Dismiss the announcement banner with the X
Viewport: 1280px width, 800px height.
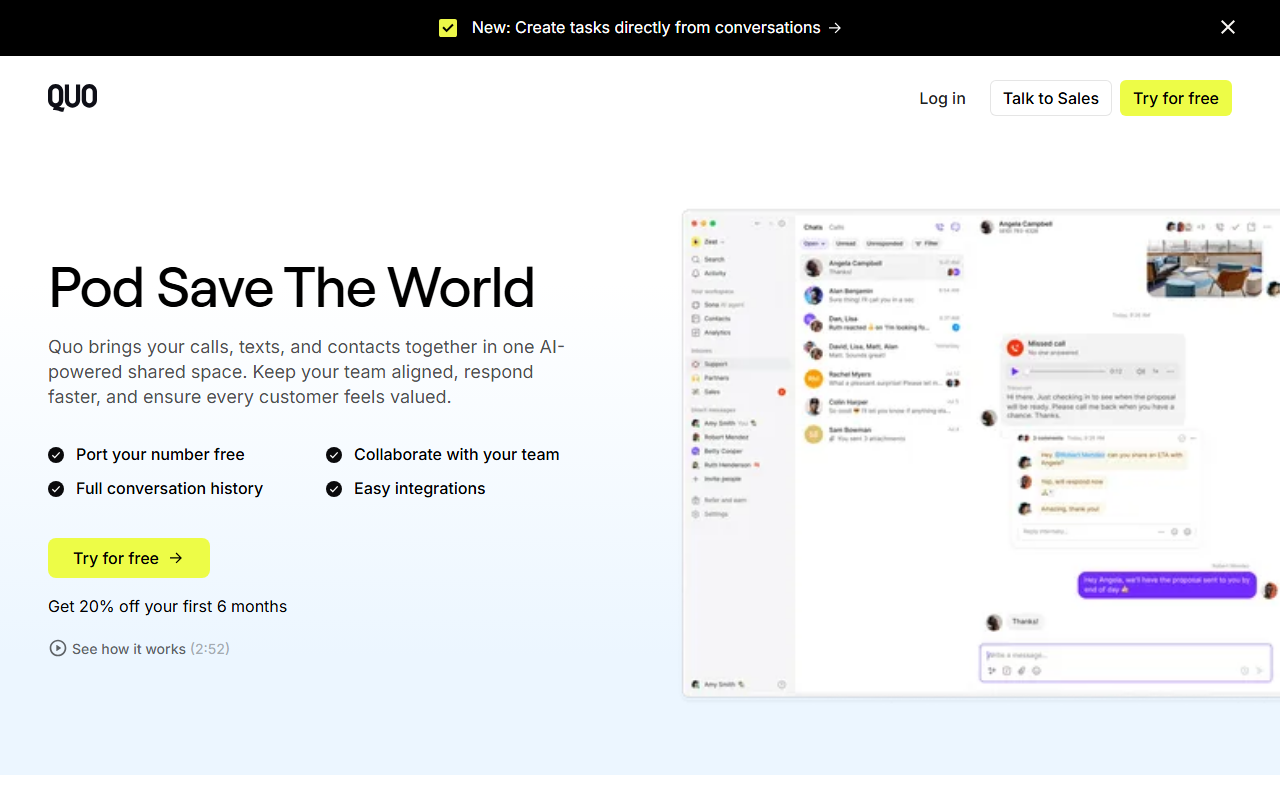[x=1228, y=28]
